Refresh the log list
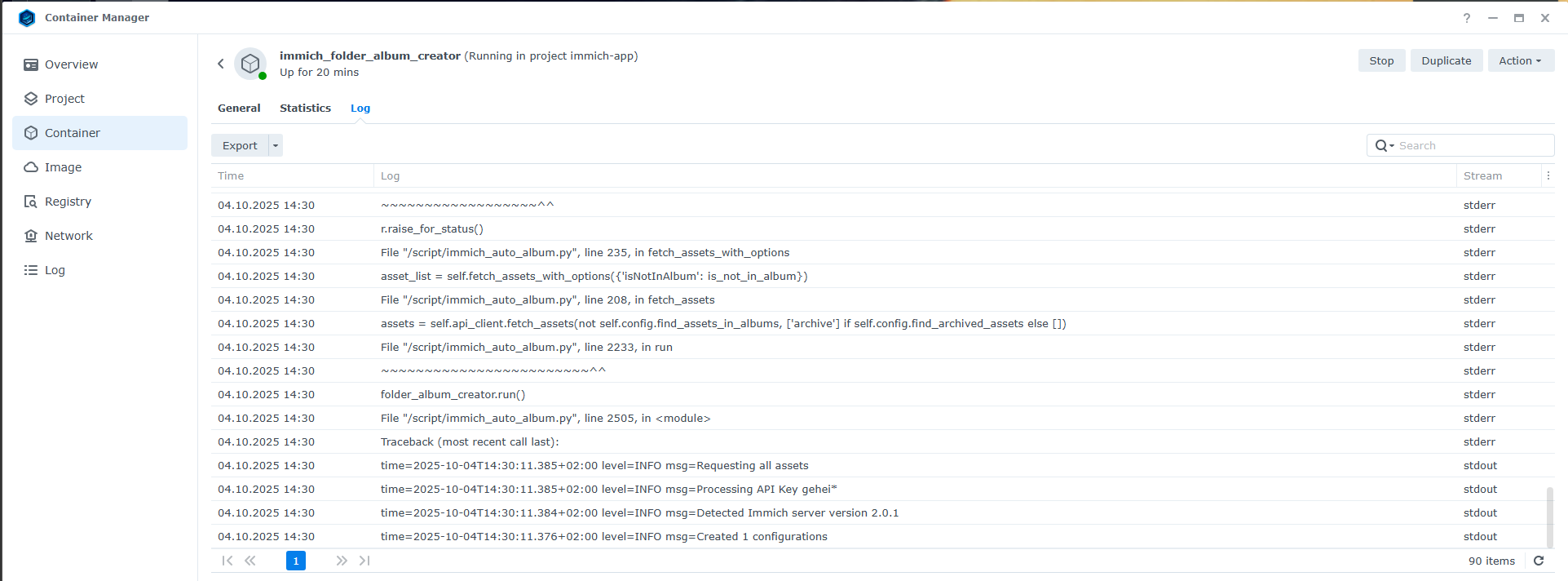1568x581 pixels. (1539, 561)
